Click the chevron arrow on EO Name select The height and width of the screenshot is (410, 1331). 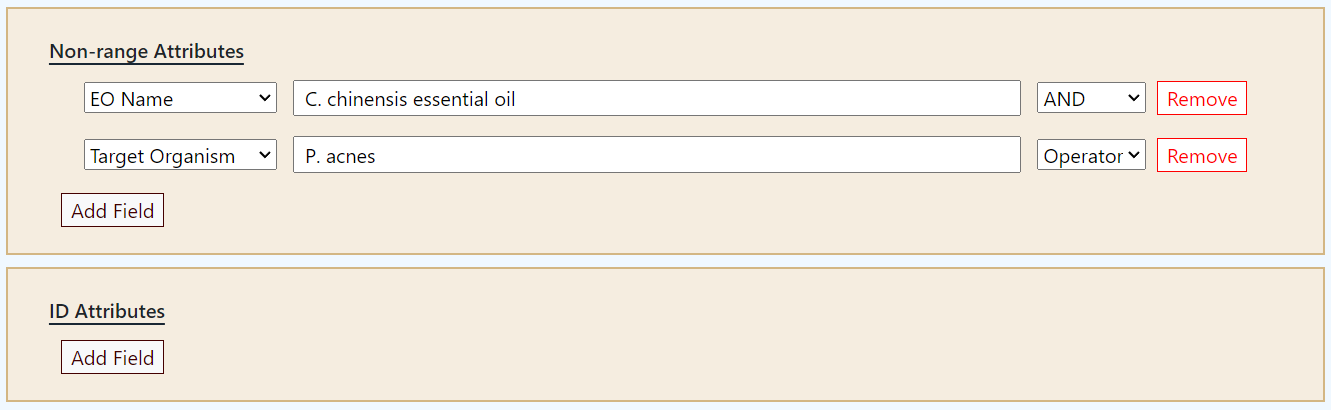tap(265, 98)
